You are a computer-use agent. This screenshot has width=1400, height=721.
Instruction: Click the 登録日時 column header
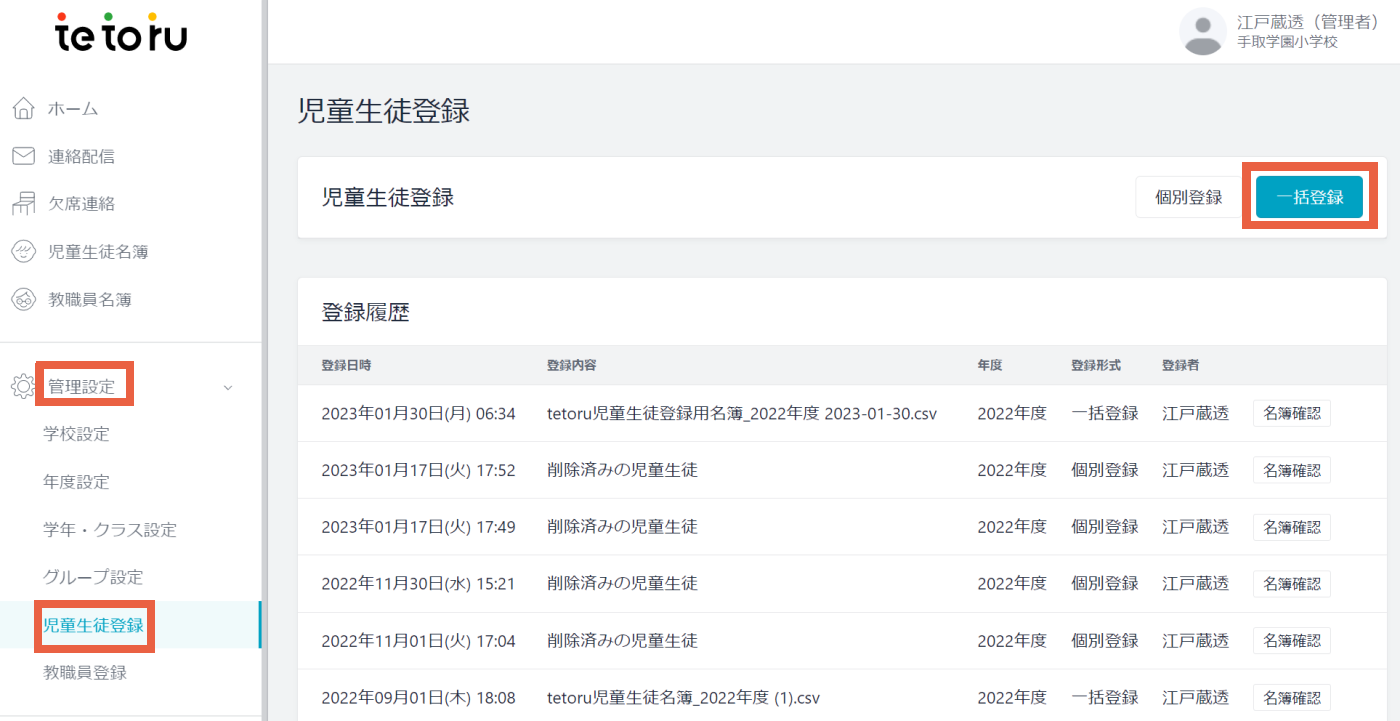pos(346,365)
